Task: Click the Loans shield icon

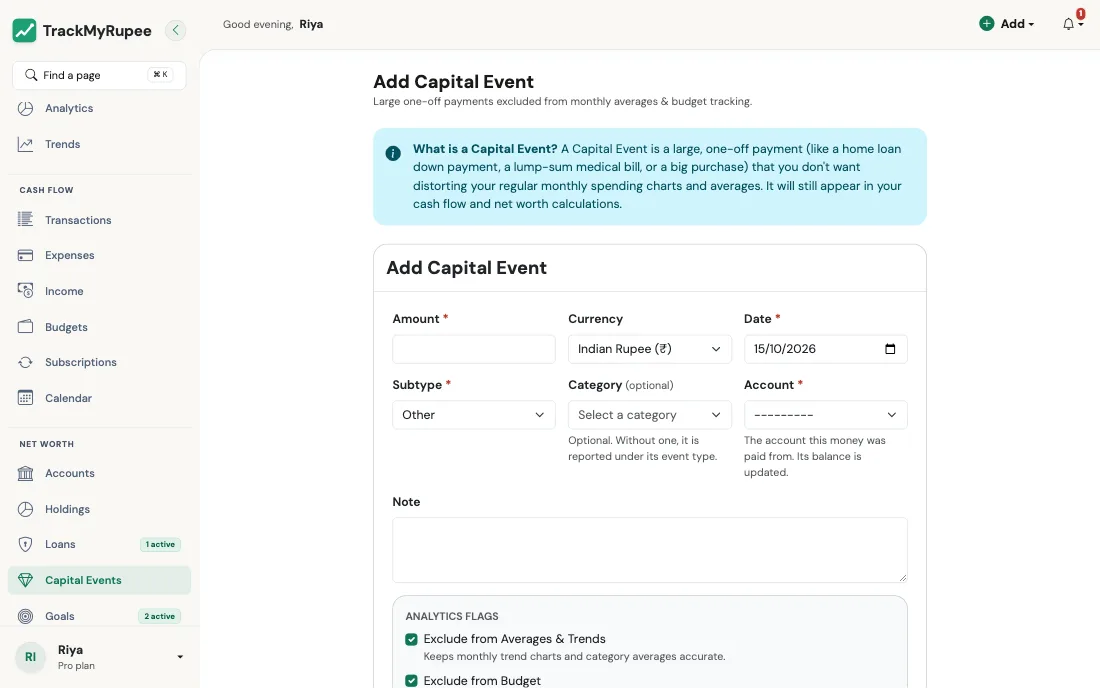Action: point(25,544)
